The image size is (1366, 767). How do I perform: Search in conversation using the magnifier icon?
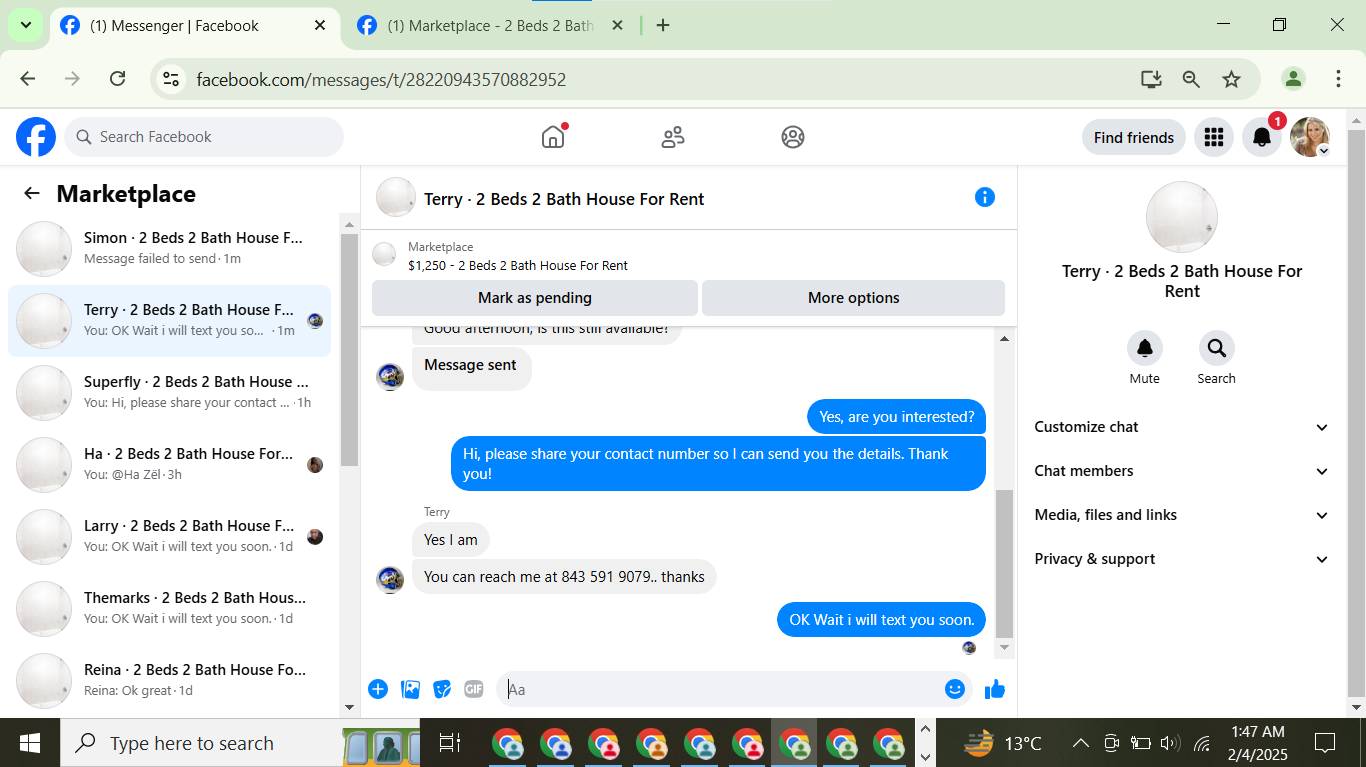coord(1217,348)
